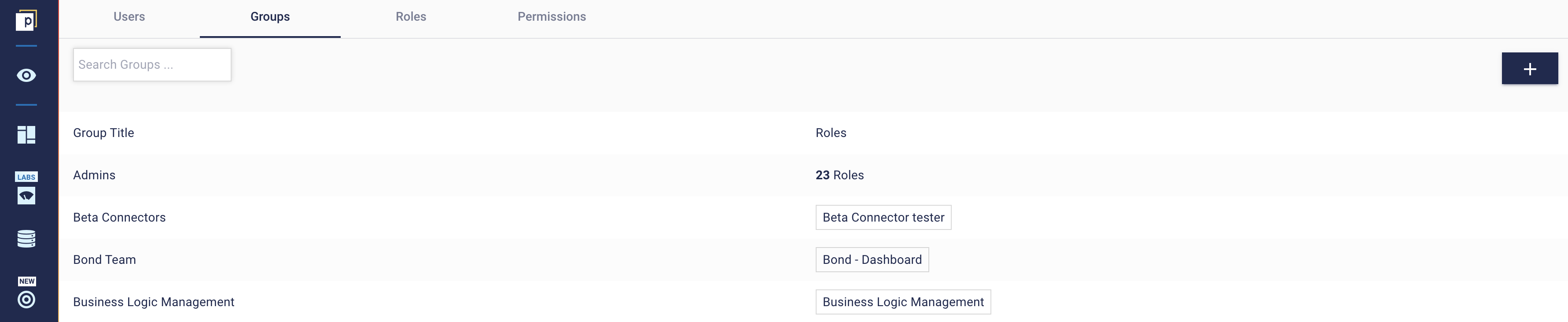Click the Business Logic Management role tag
Viewport: 1568px width, 322px height.
[x=903, y=302]
